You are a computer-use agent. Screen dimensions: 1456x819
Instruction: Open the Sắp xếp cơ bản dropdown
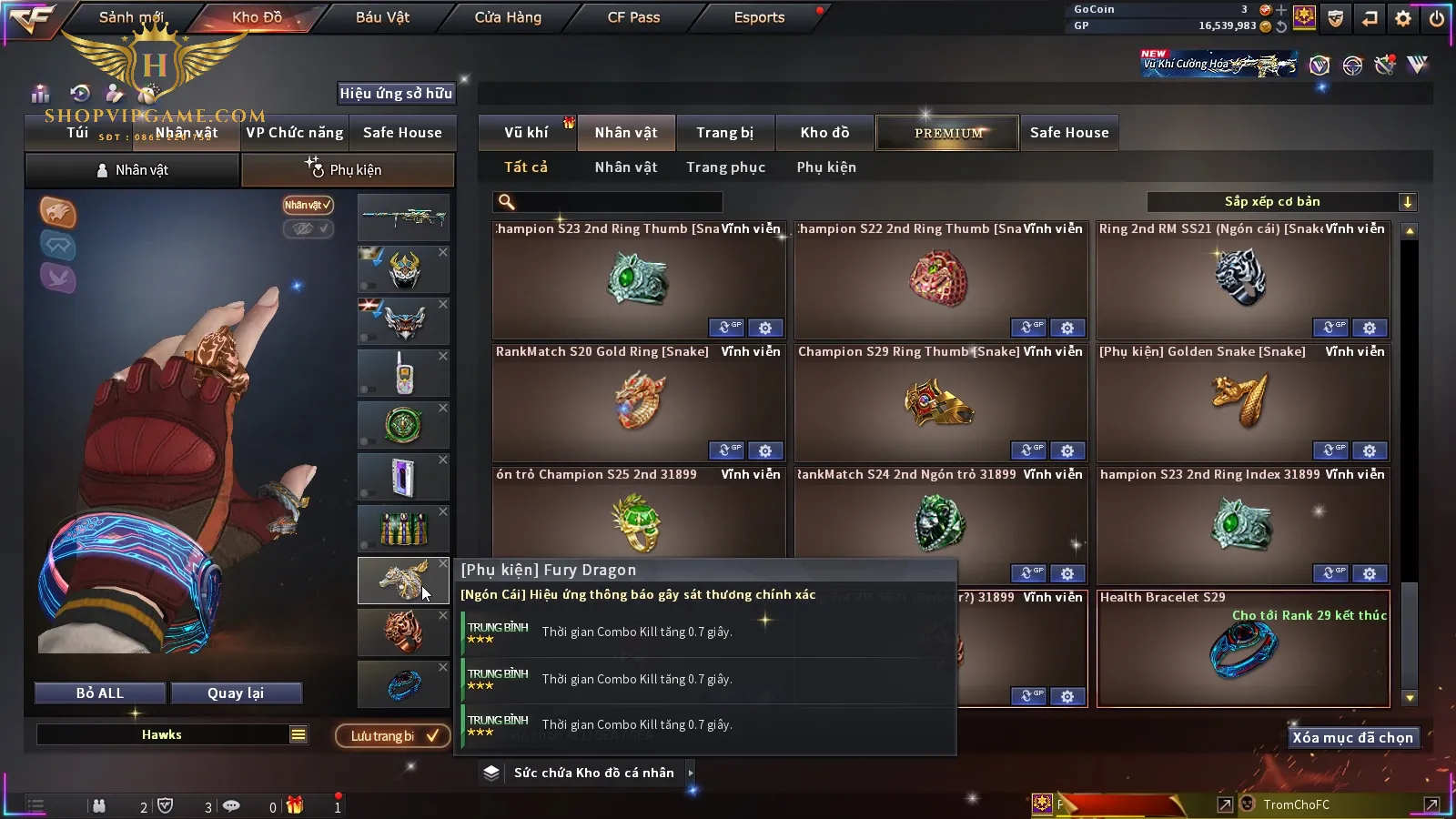1281,202
